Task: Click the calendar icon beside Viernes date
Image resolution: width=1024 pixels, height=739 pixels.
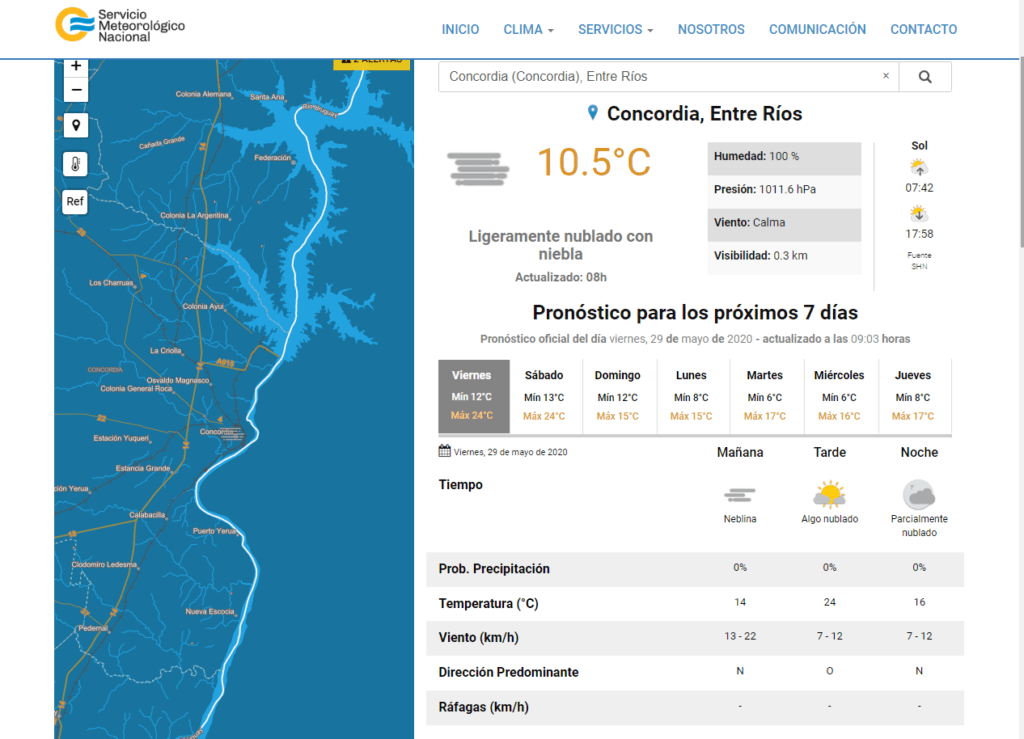Action: pos(445,450)
